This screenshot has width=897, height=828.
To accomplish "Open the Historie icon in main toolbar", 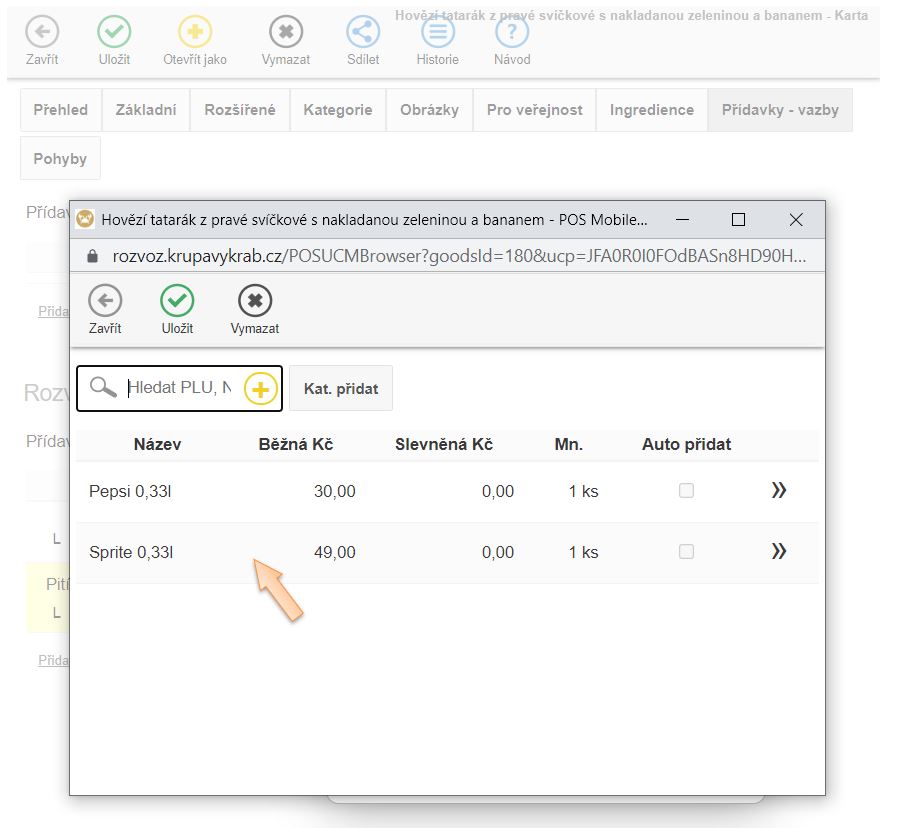I will [437, 32].
